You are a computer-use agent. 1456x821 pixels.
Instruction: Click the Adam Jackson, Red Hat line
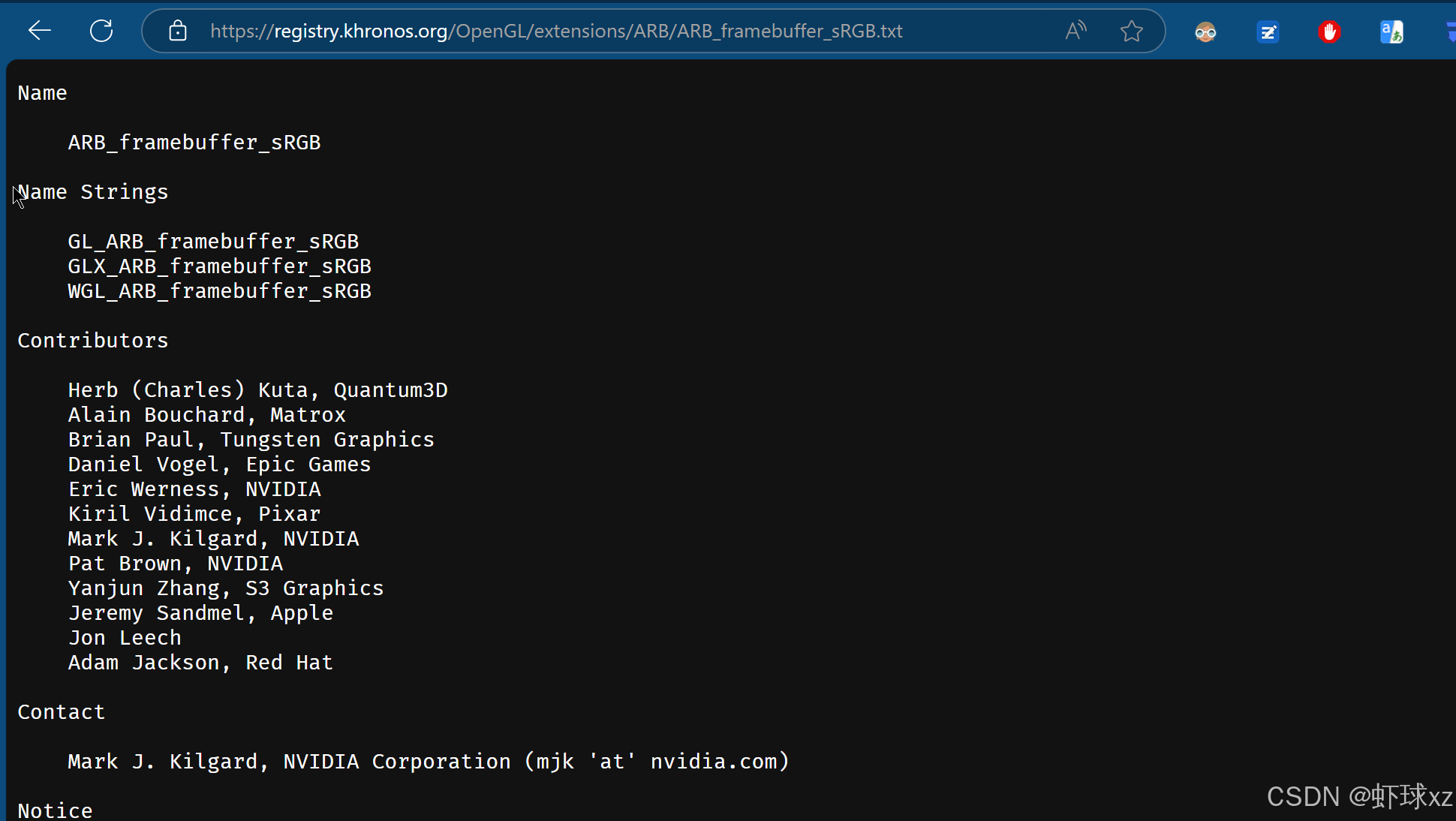(200, 663)
